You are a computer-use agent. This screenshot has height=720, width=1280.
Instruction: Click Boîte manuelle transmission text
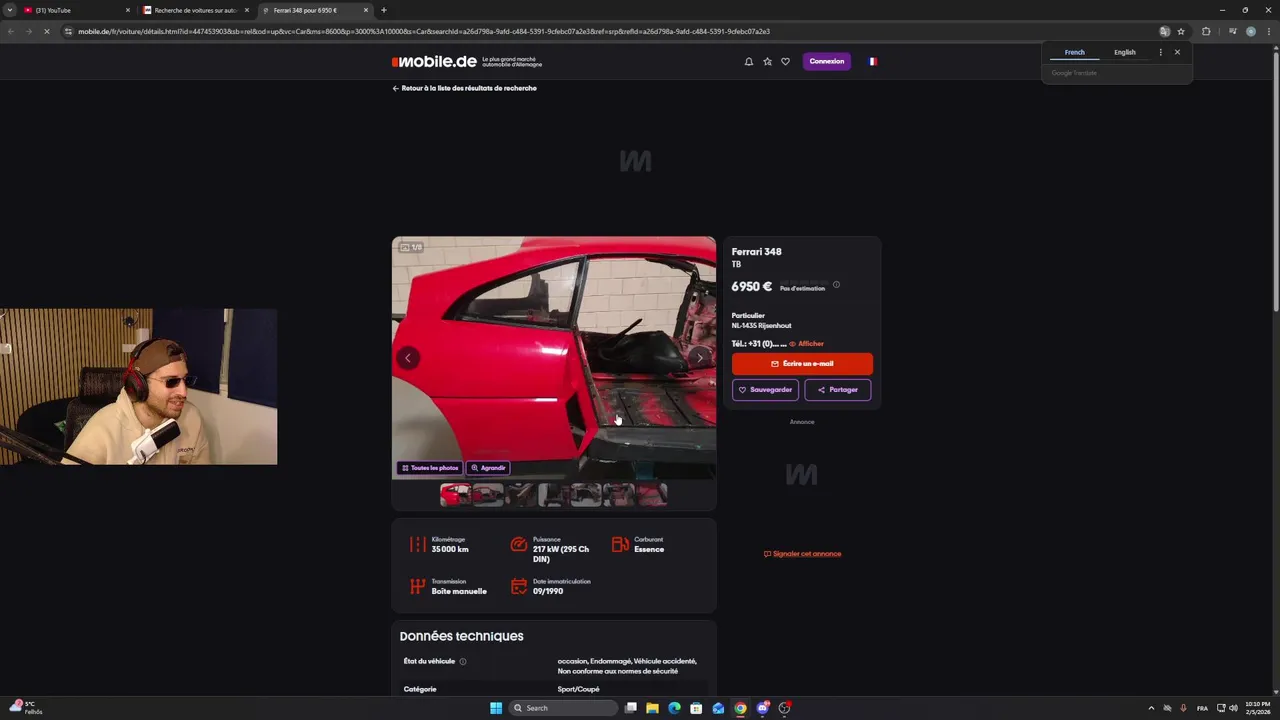(x=459, y=591)
